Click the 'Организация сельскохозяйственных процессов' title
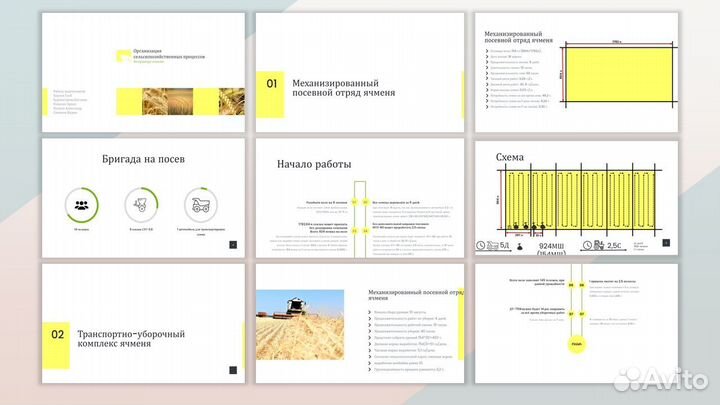The image size is (720, 405). click(x=169, y=54)
